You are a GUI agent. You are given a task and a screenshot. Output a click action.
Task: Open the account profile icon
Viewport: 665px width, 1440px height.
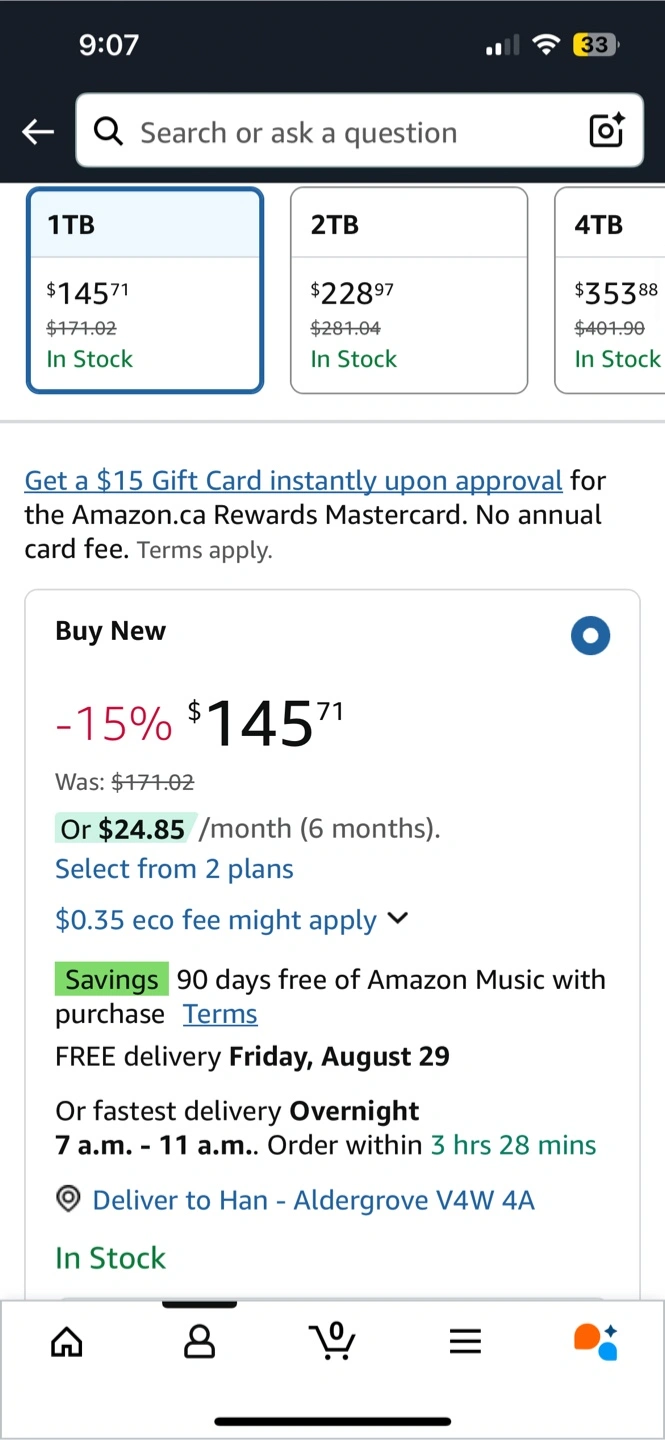(200, 1341)
